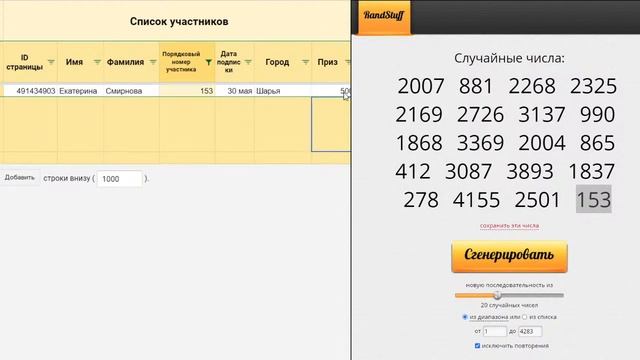Click the Приз column header
The height and width of the screenshot is (360, 640).
click(x=331, y=62)
